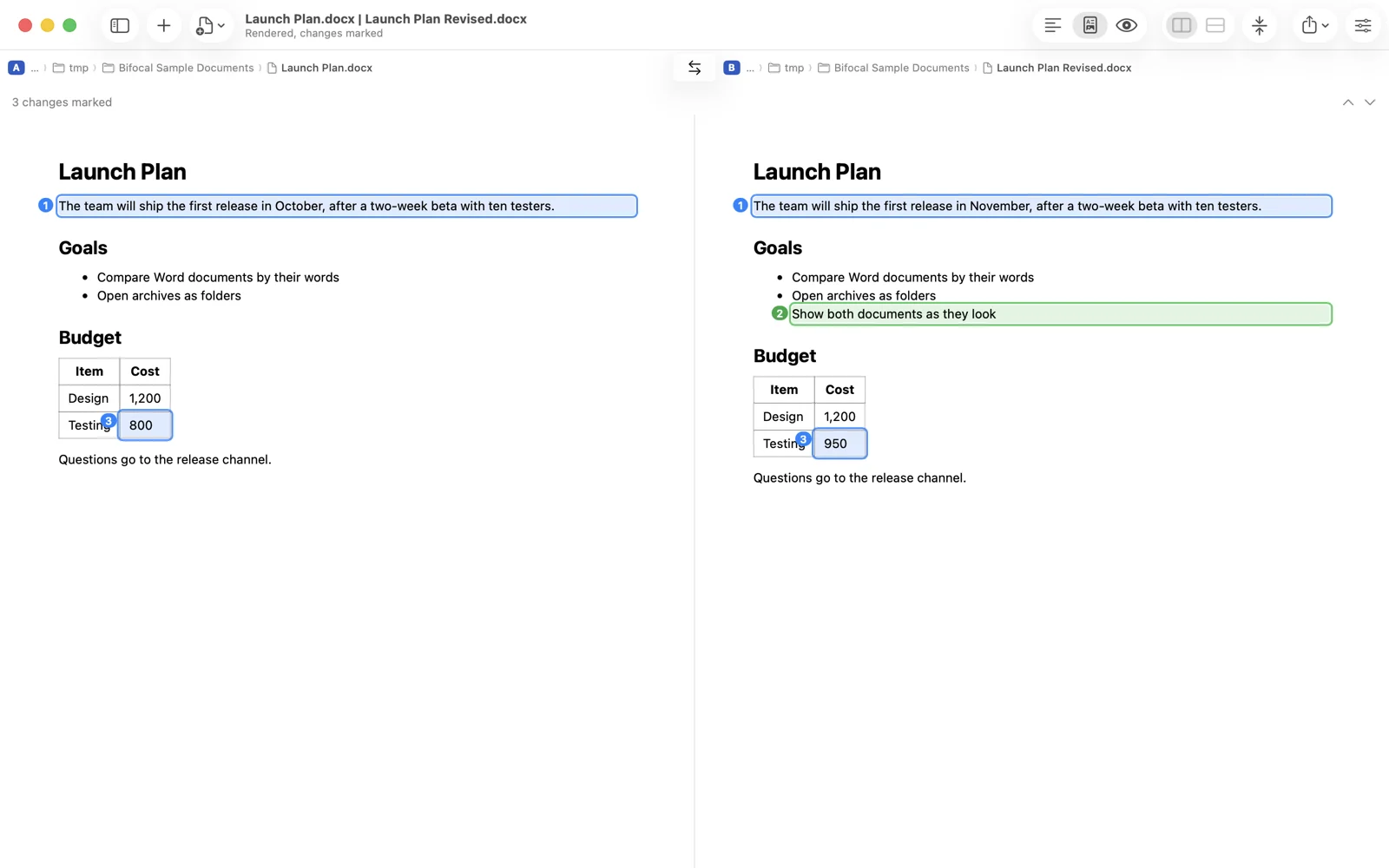Click change marker 1 in right document
Viewport: 1389px width, 868px height.
pyautogui.click(x=740, y=206)
